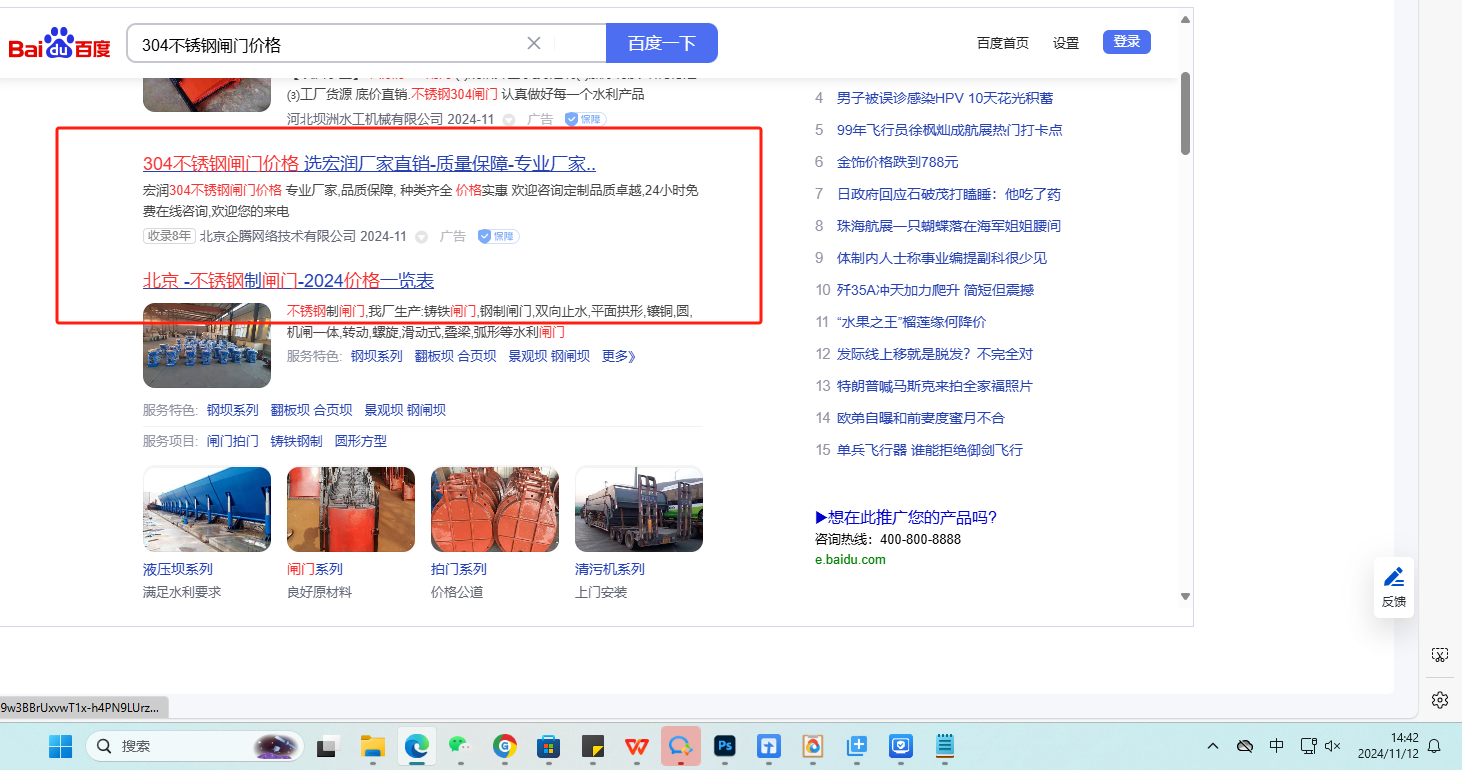
Task: Clear the search box with the X icon
Action: (534, 43)
